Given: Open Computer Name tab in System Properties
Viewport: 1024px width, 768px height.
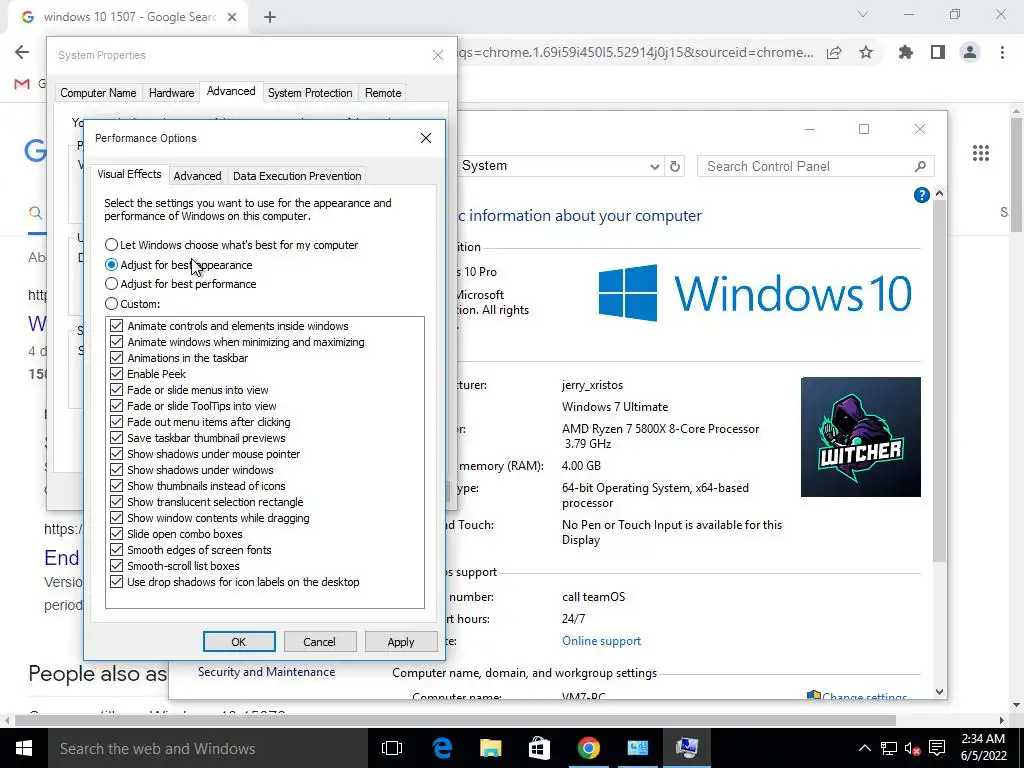Looking at the screenshot, I should (98, 93).
